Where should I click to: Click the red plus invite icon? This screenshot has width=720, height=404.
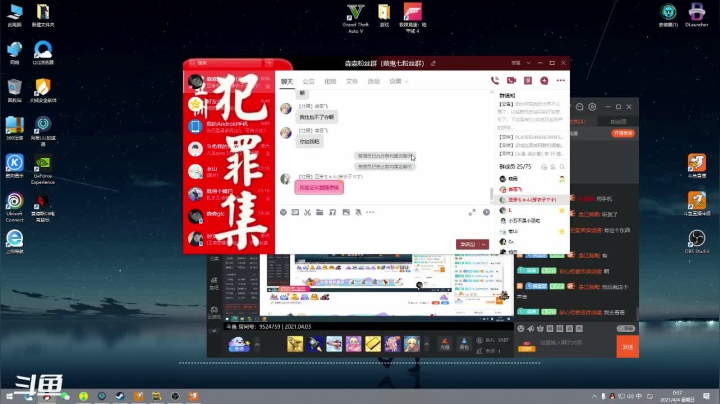544,81
